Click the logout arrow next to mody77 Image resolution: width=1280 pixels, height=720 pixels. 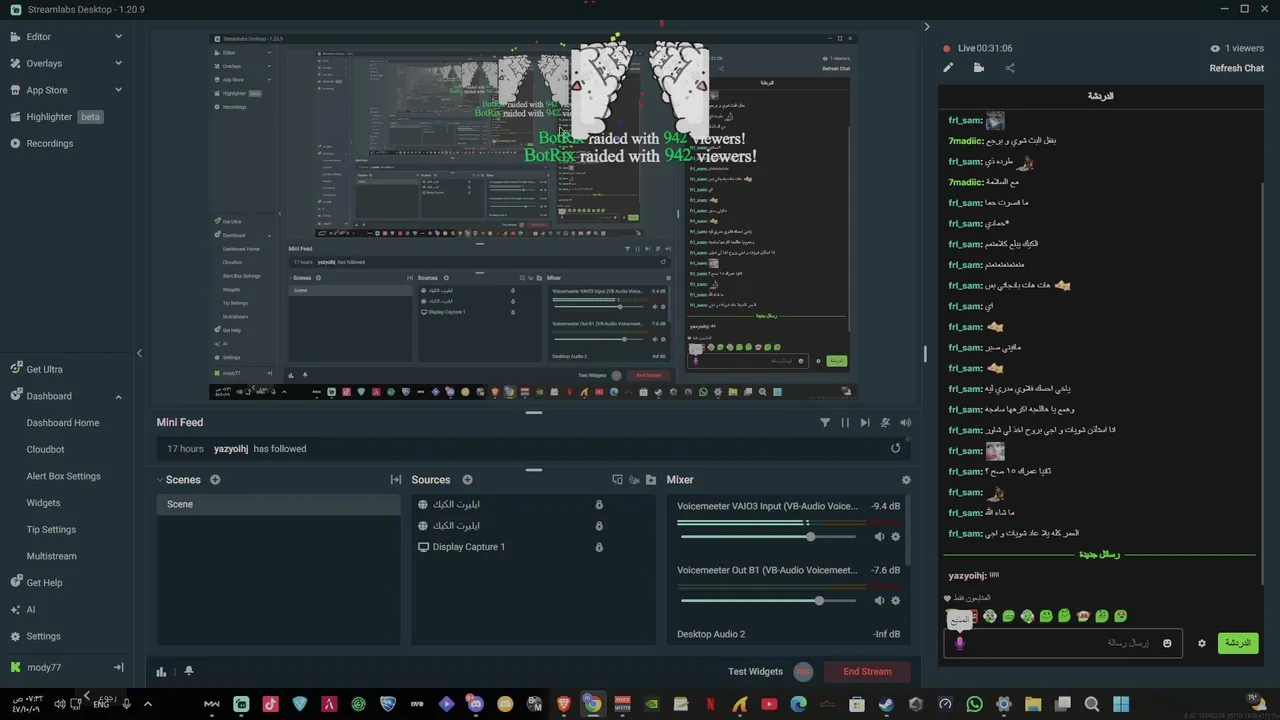coord(118,667)
